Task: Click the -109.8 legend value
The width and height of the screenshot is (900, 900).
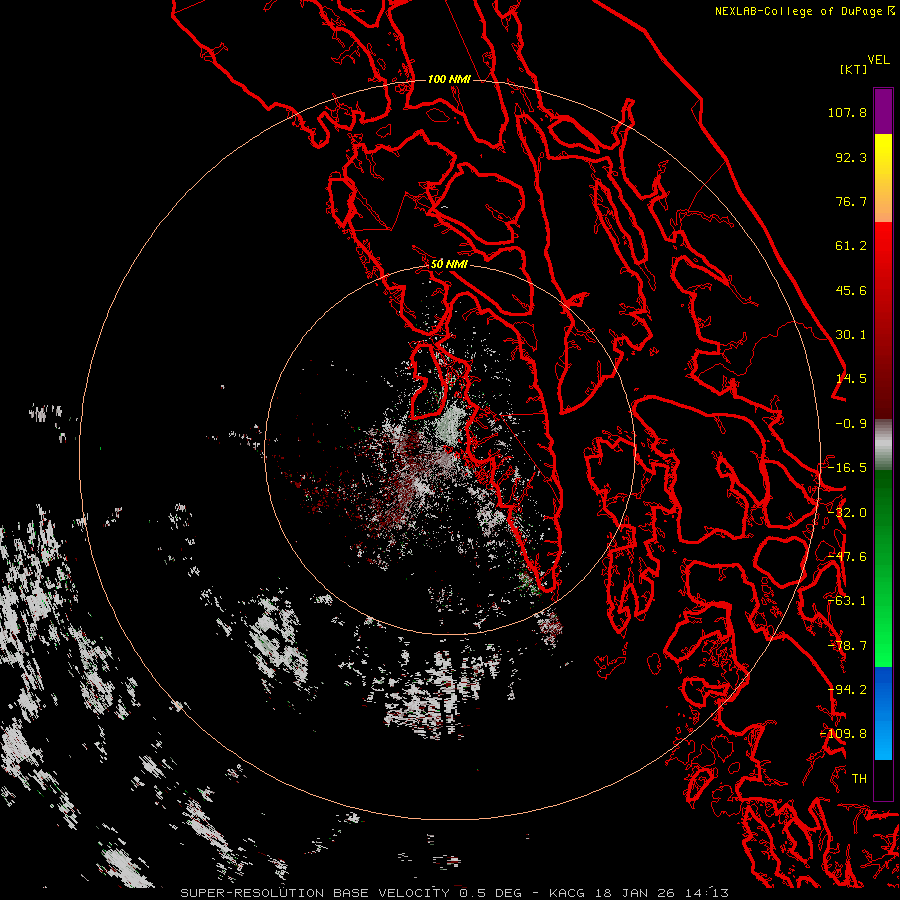Action: click(844, 734)
